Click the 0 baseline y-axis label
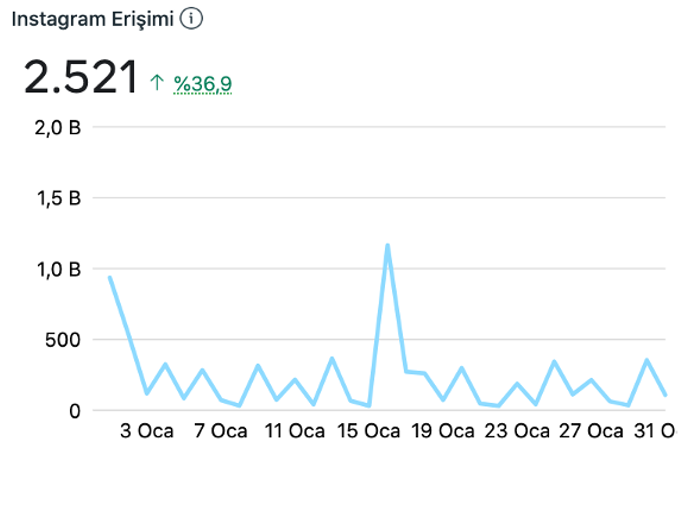The height and width of the screenshot is (518, 700). 74,410
